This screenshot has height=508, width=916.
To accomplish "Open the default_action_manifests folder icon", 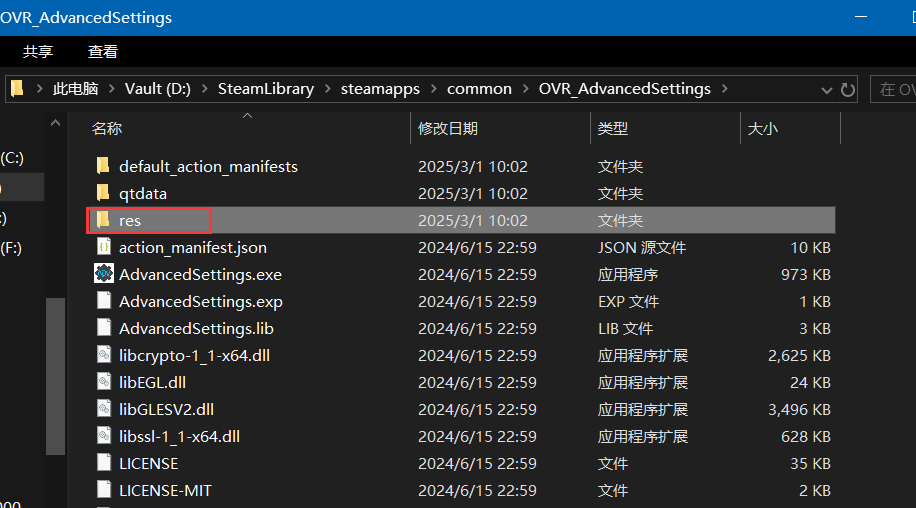I will click(x=102, y=166).
